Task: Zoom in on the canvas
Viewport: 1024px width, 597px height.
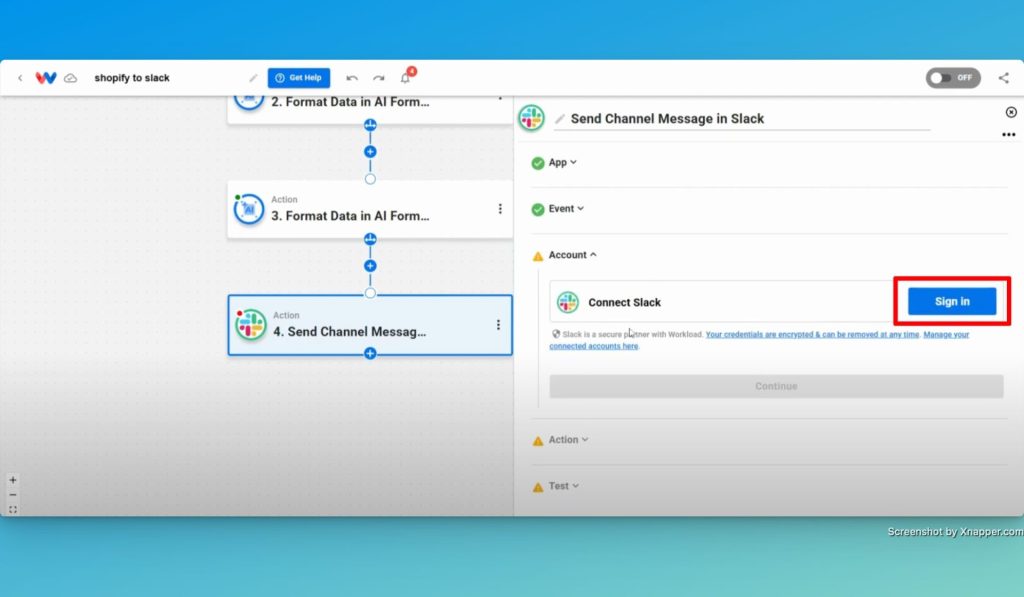Action: point(12,480)
